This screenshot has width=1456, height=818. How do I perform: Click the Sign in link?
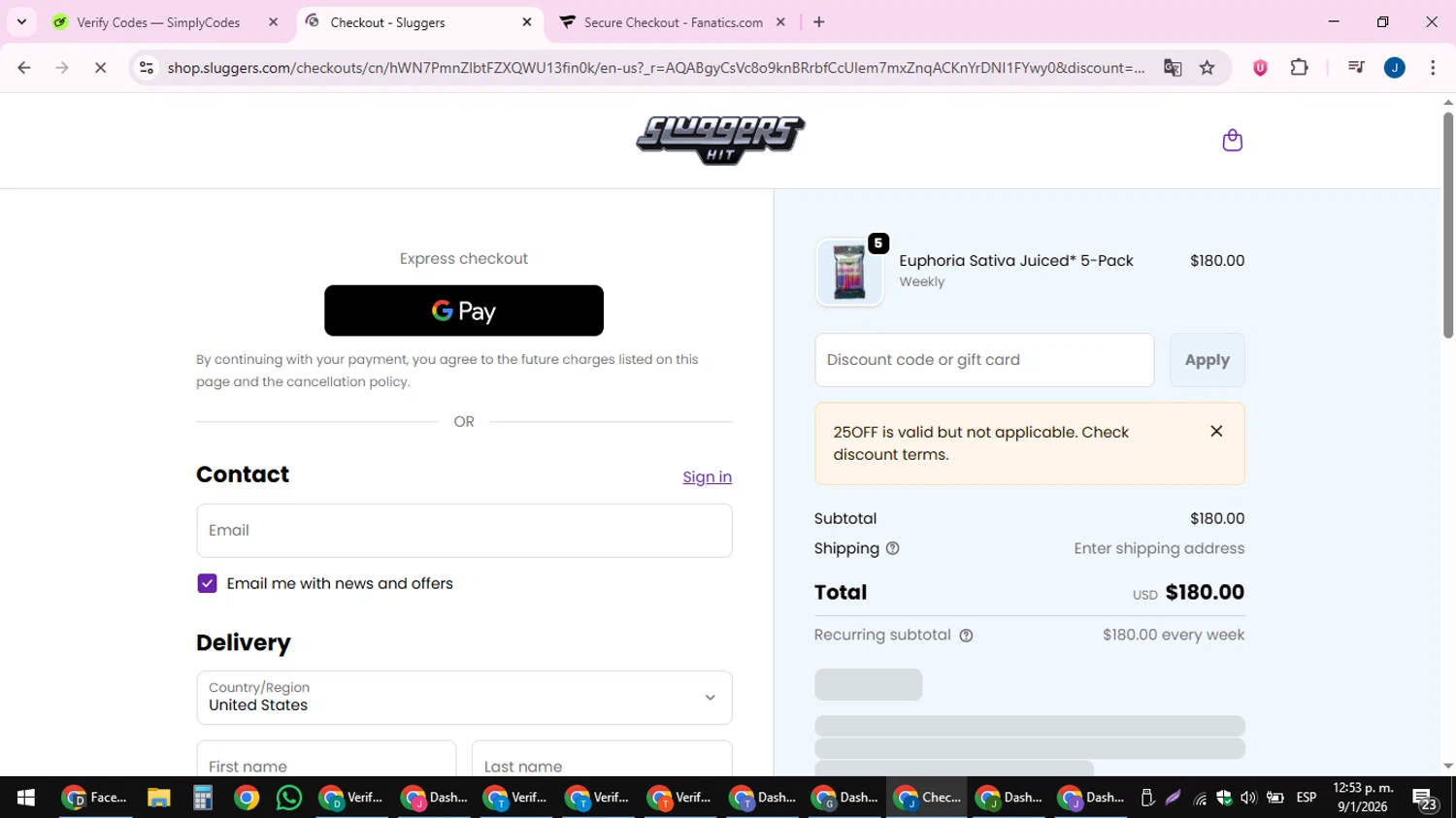point(707,476)
